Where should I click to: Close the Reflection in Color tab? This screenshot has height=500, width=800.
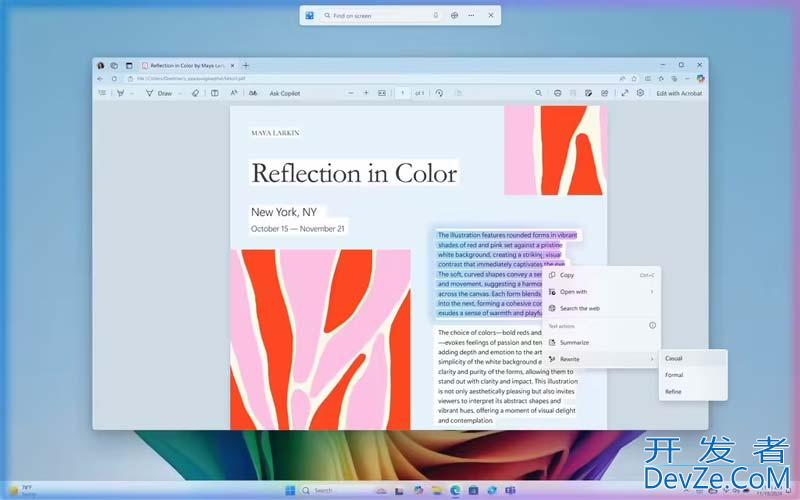(233, 65)
